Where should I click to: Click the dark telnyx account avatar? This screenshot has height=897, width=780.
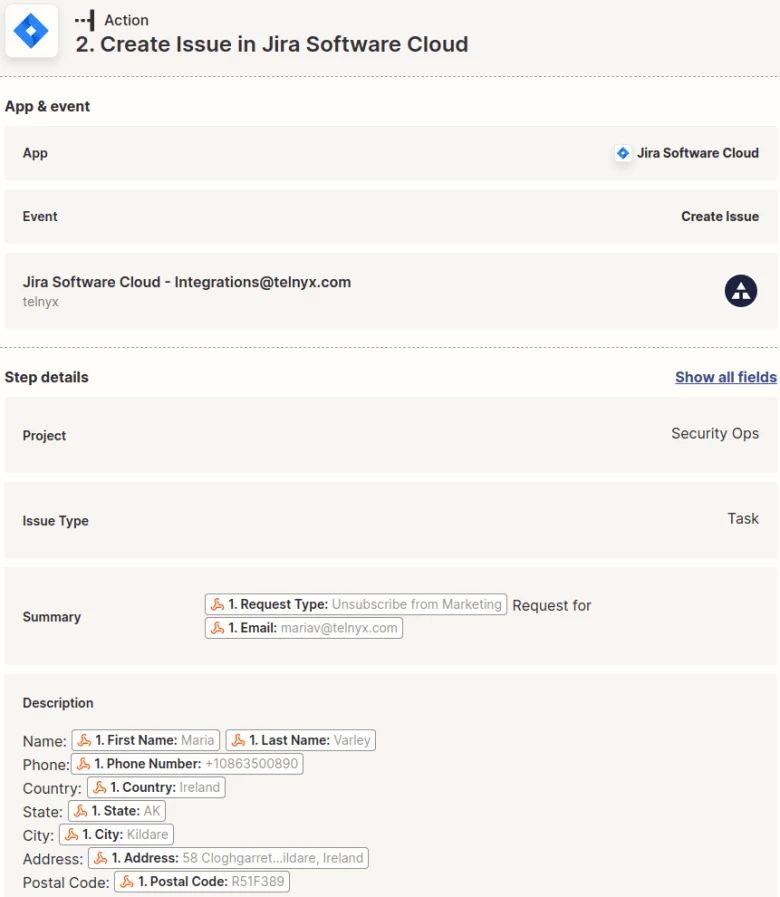click(741, 291)
